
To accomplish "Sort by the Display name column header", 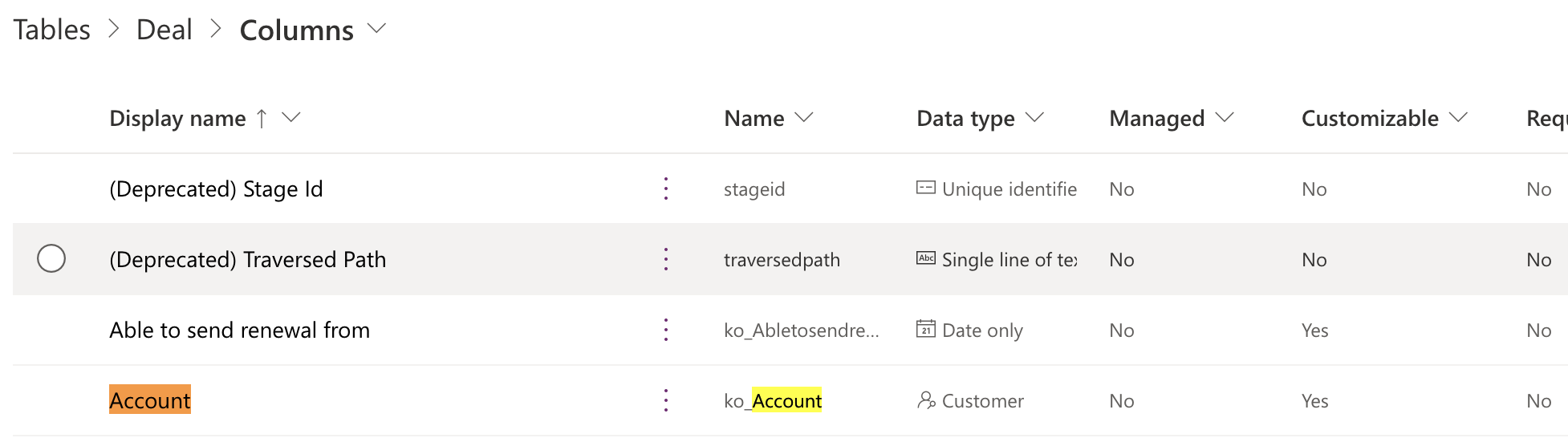I will click(177, 119).
